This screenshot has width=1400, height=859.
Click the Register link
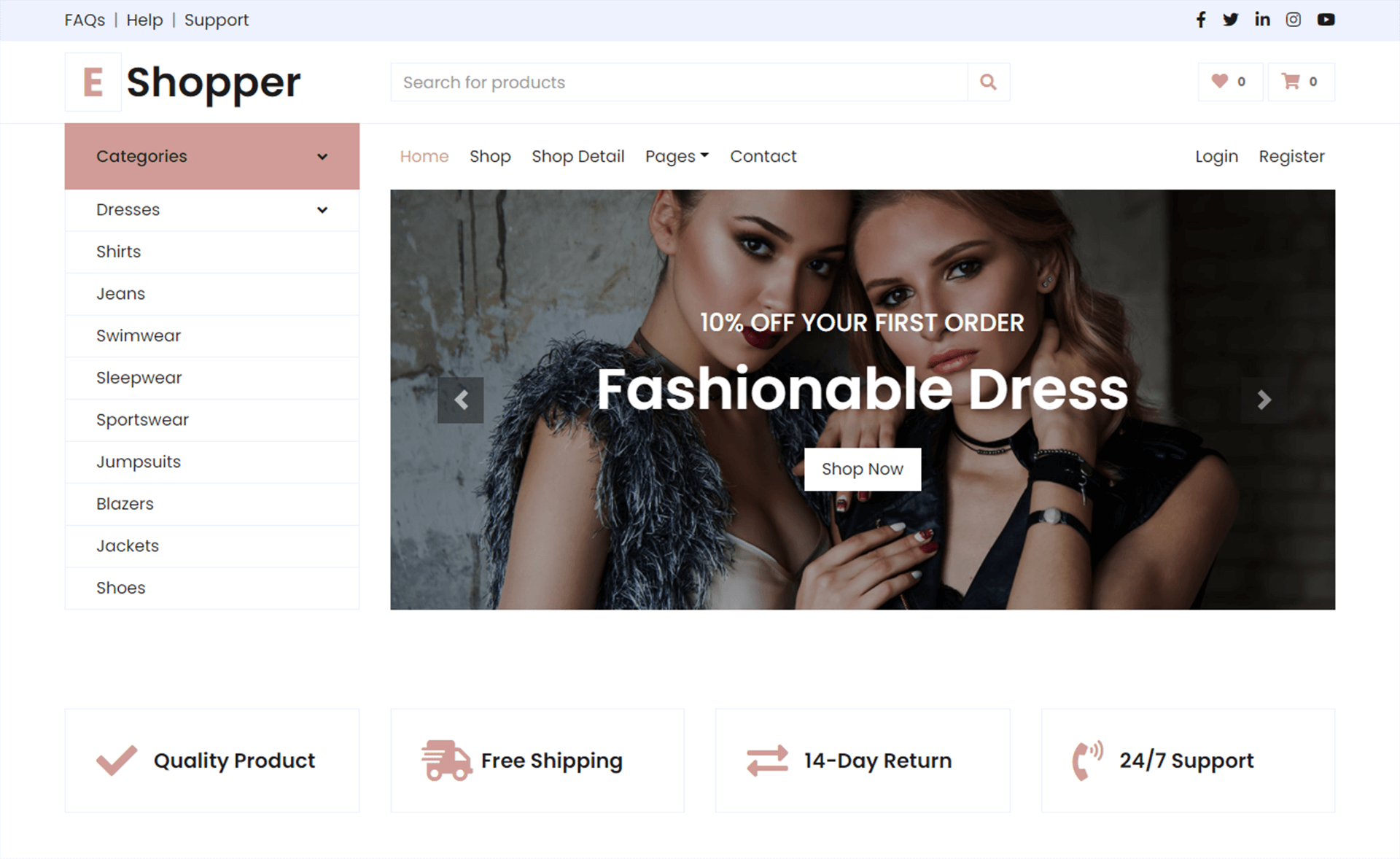(1290, 156)
